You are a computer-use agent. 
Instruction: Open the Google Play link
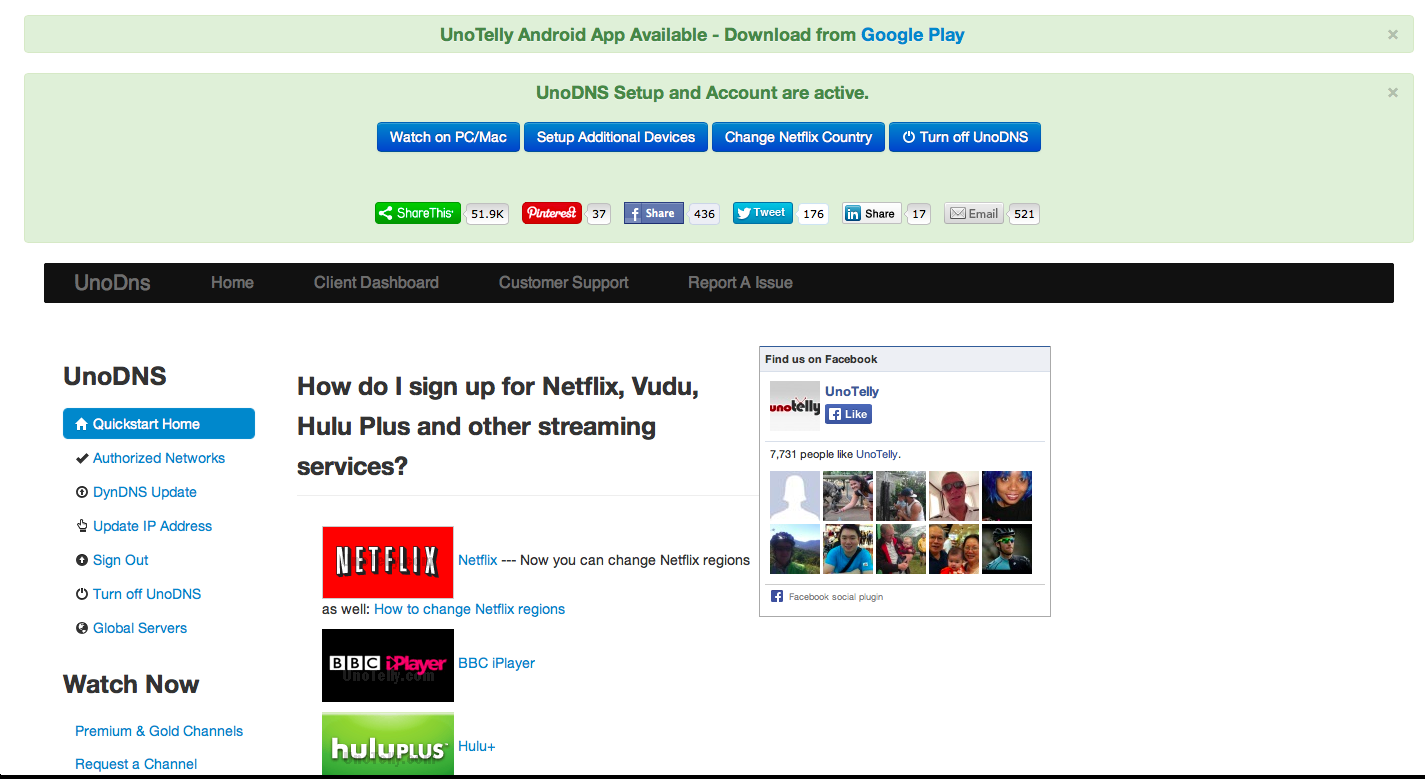912,34
